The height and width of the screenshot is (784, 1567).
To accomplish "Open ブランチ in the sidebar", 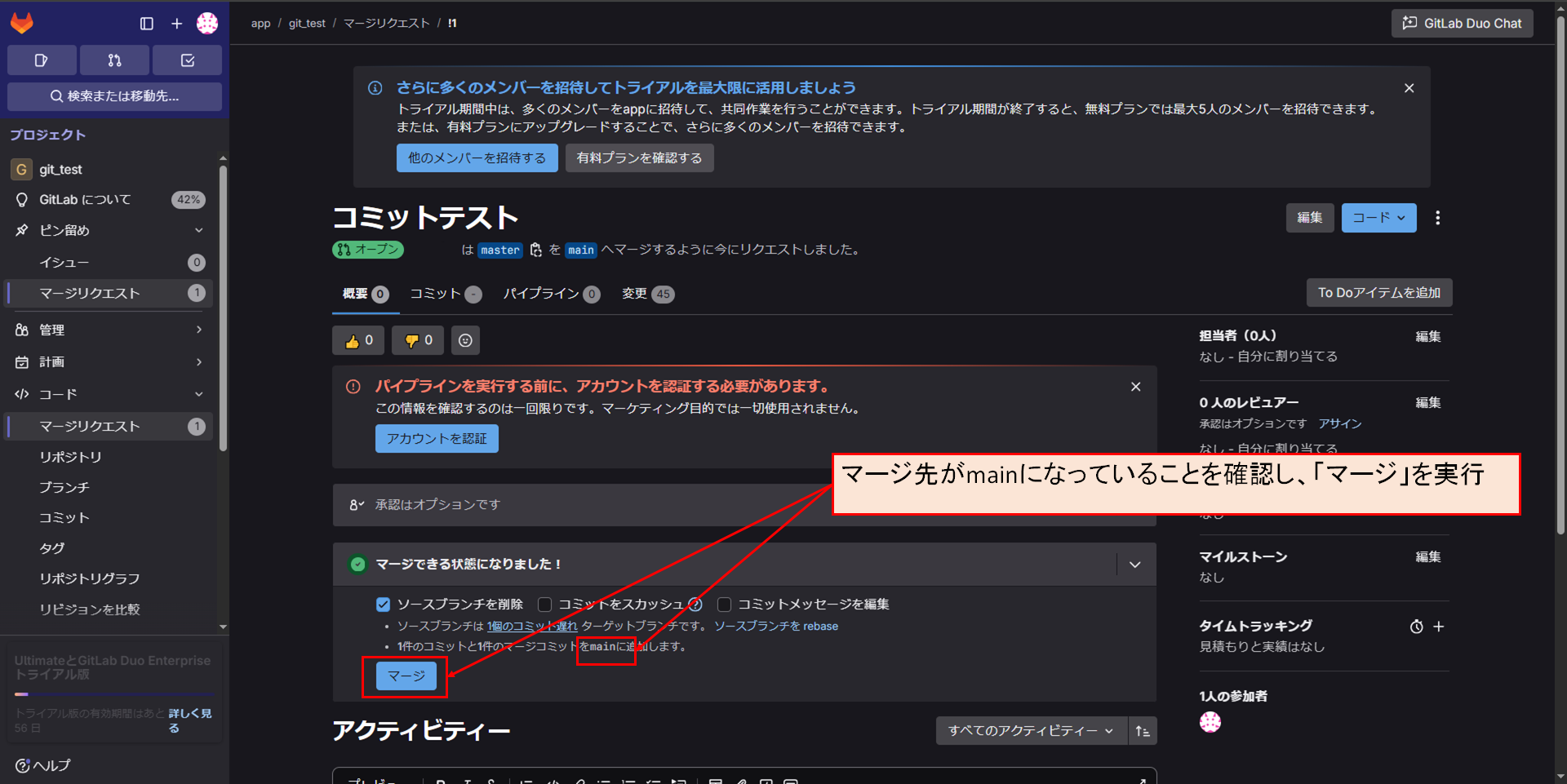I will tap(110, 487).
